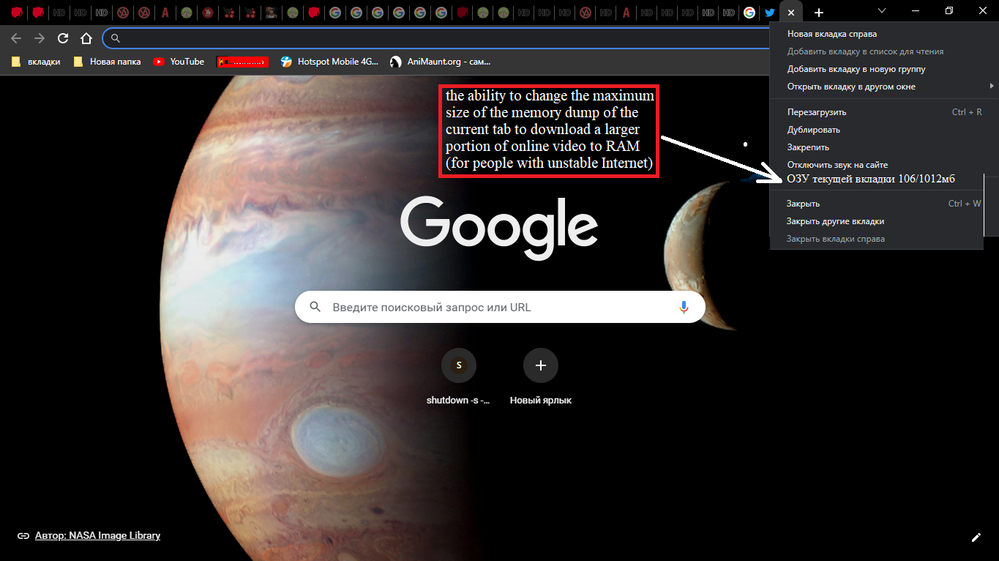Open the tab search chevron
The width and height of the screenshot is (999, 561).
coord(882,11)
